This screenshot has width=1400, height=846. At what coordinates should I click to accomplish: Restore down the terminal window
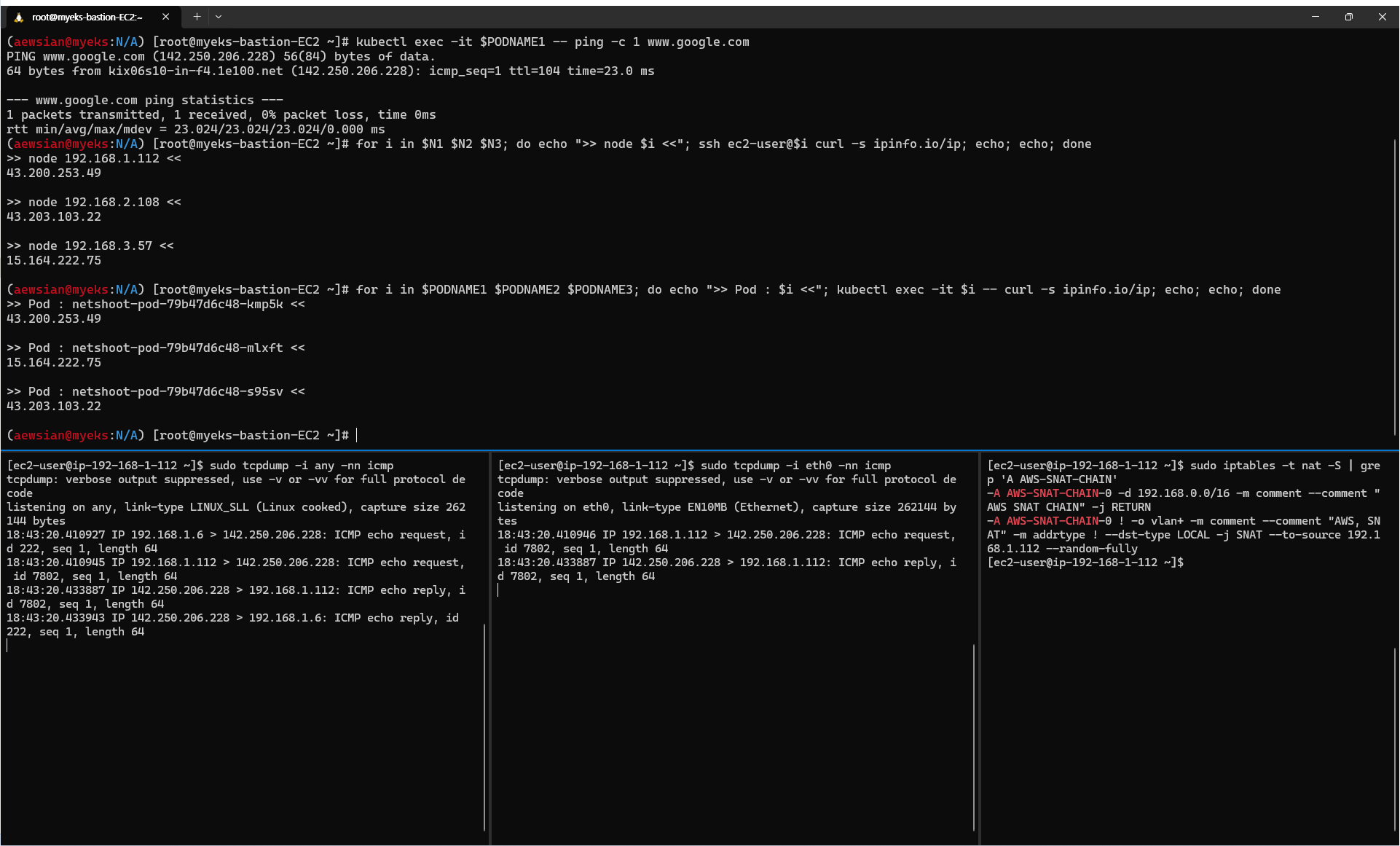(x=1349, y=16)
